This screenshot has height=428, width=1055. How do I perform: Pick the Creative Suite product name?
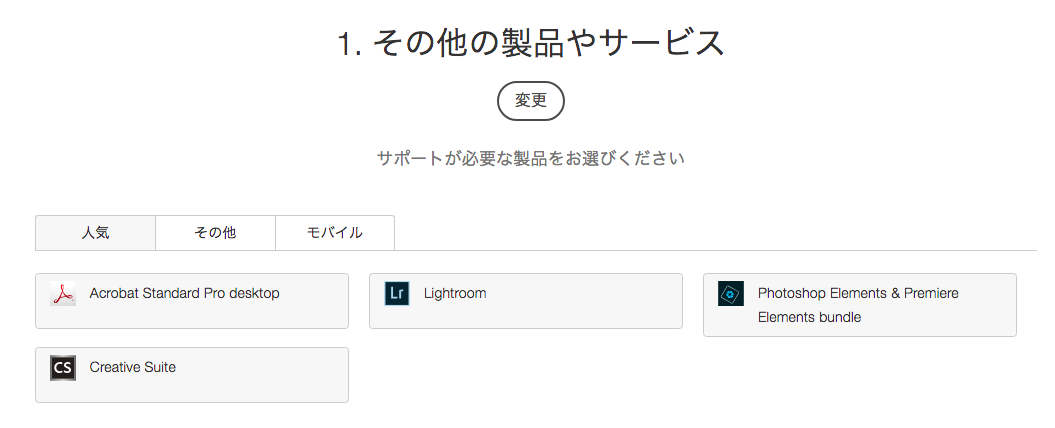[132, 368]
